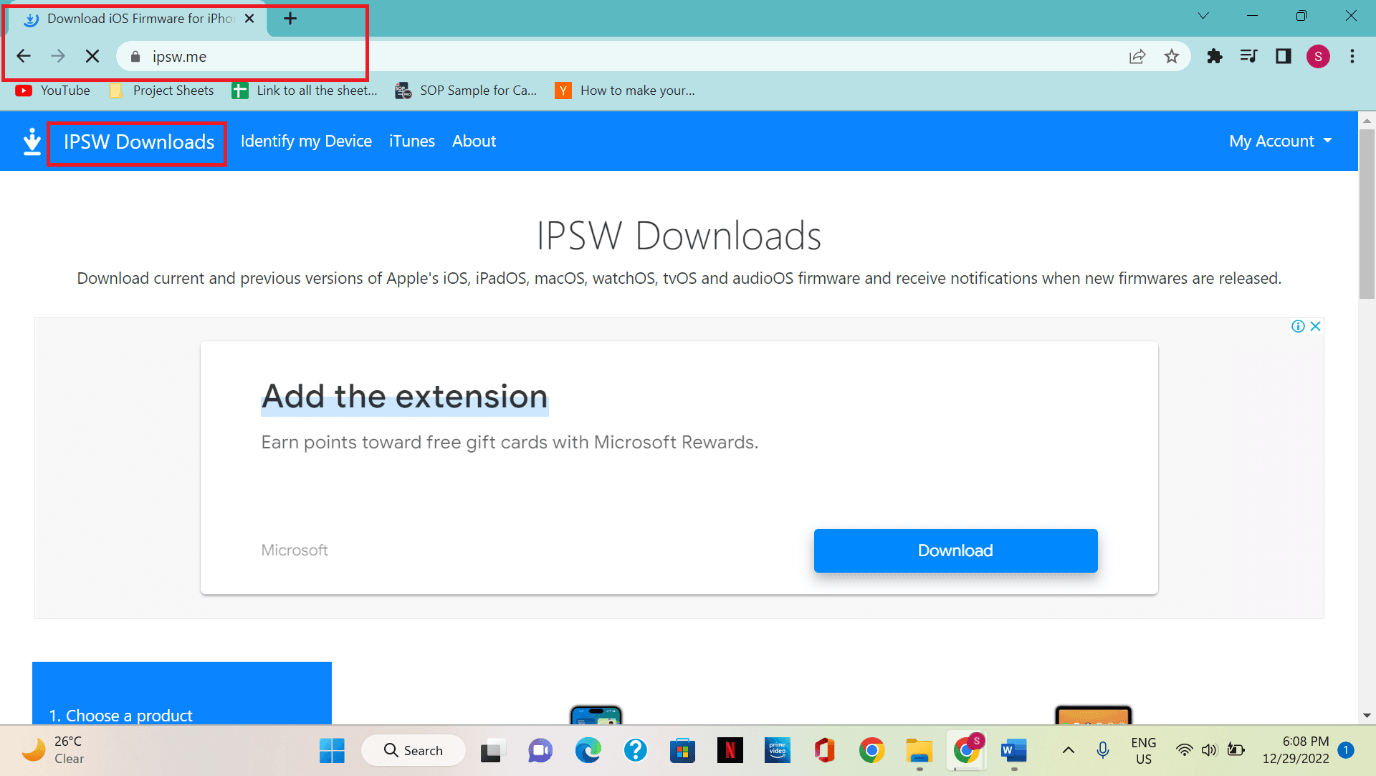The width and height of the screenshot is (1376, 776).
Task: Click the Chrome extensions puzzle icon
Action: [x=1213, y=56]
